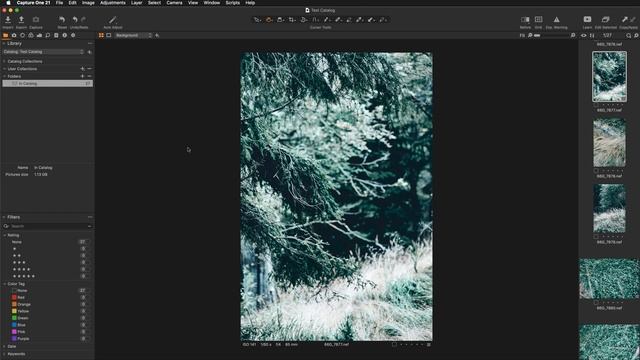Collapse the Filters panel
This screenshot has height=360, width=640.
pos(4,217)
